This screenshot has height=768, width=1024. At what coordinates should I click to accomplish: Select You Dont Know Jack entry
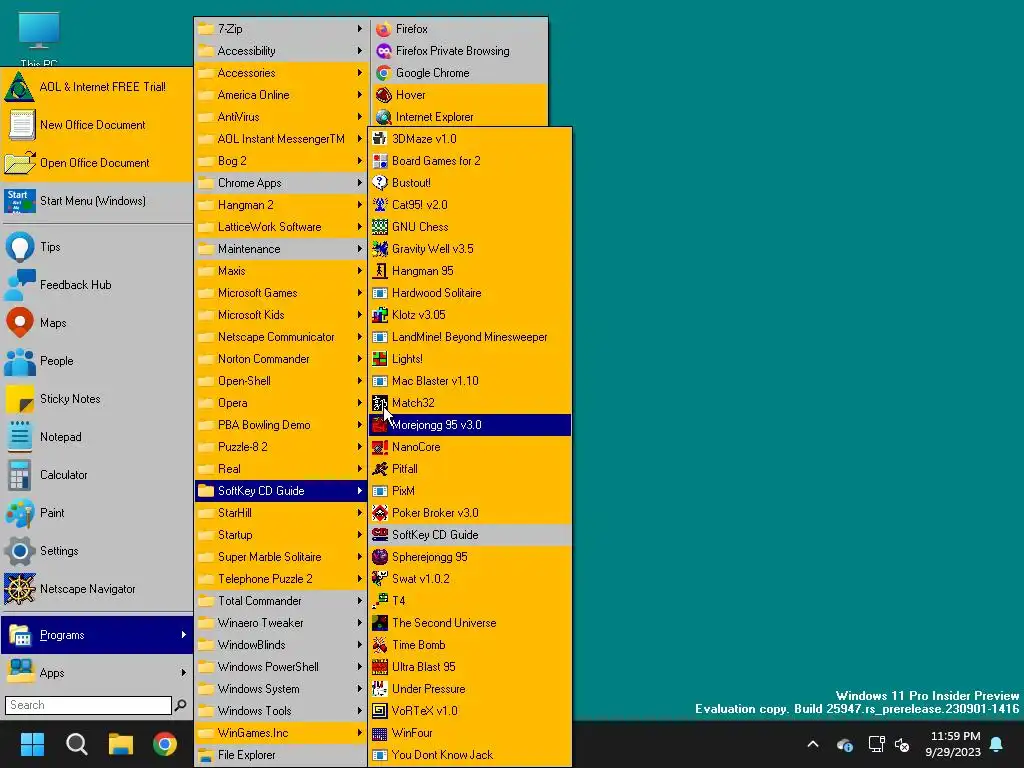pos(470,755)
